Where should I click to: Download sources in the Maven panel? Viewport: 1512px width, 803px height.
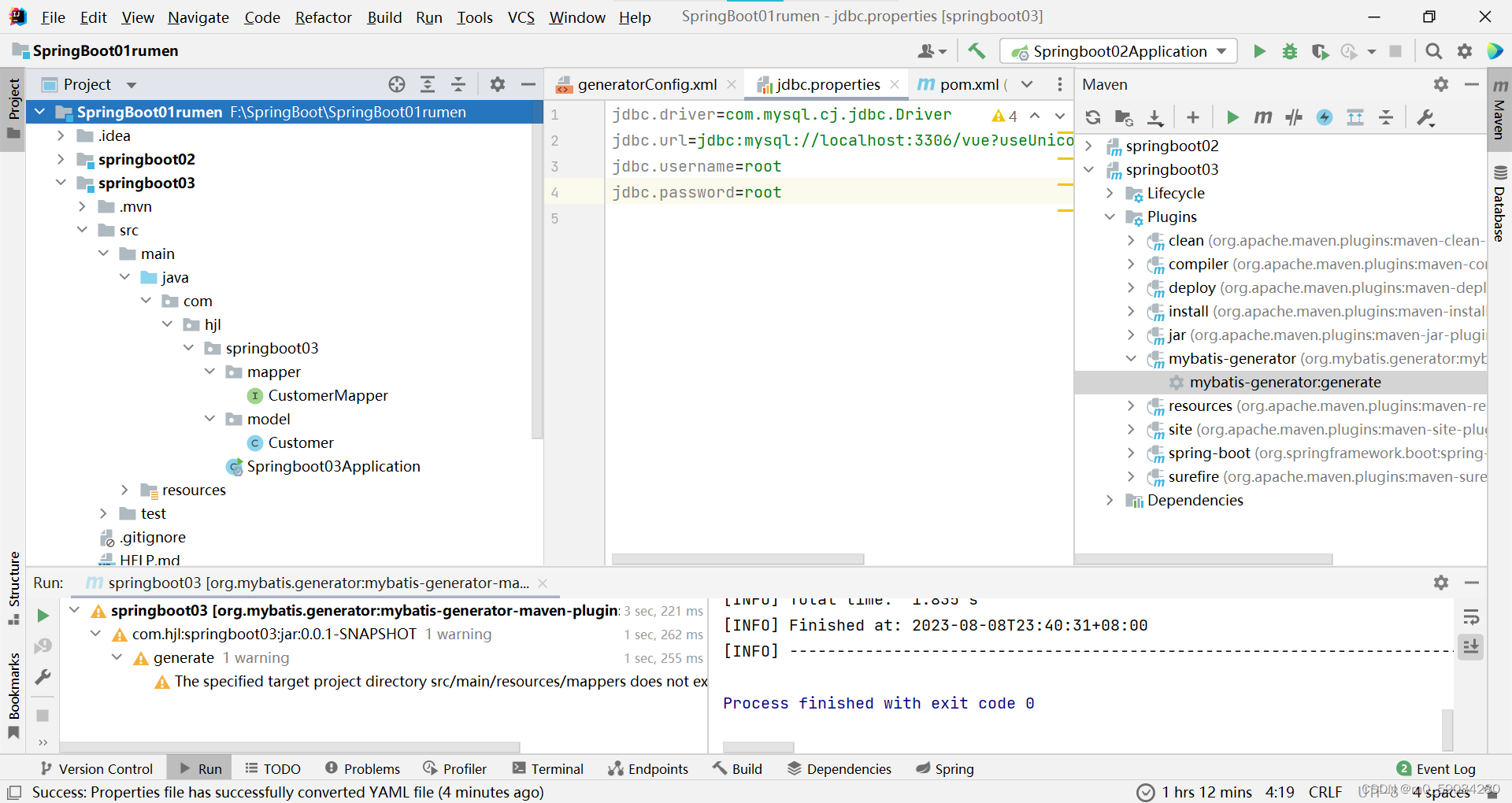[1154, 117]
